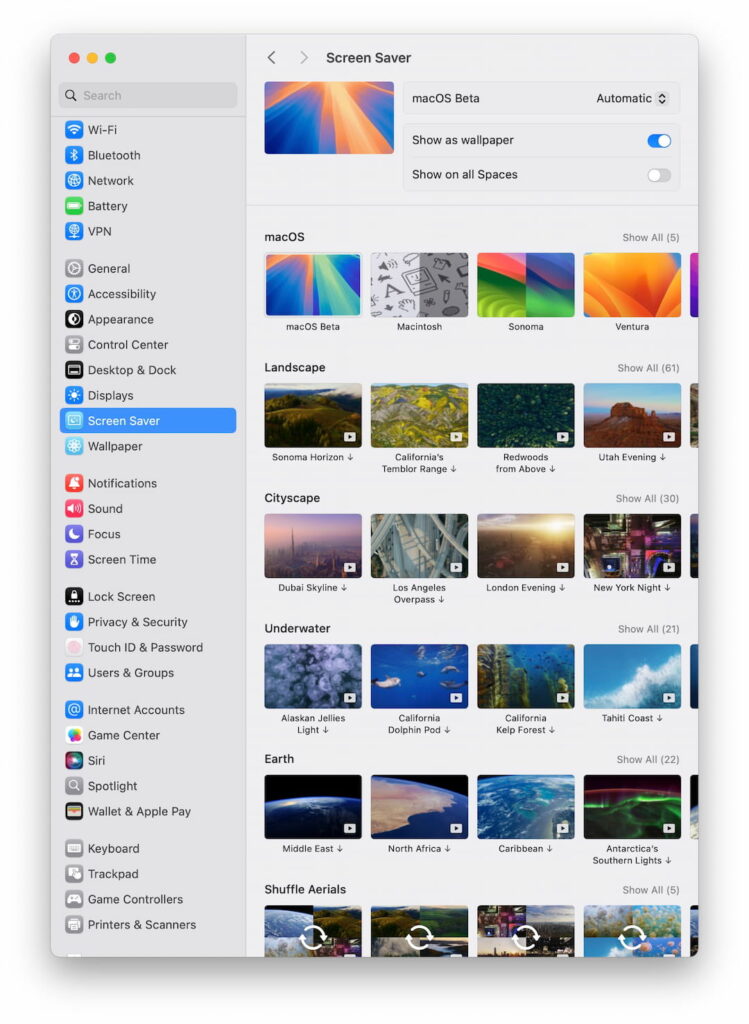Select the Middle East earth thumbnail
Screen dimensions: 749x1024
313,807
